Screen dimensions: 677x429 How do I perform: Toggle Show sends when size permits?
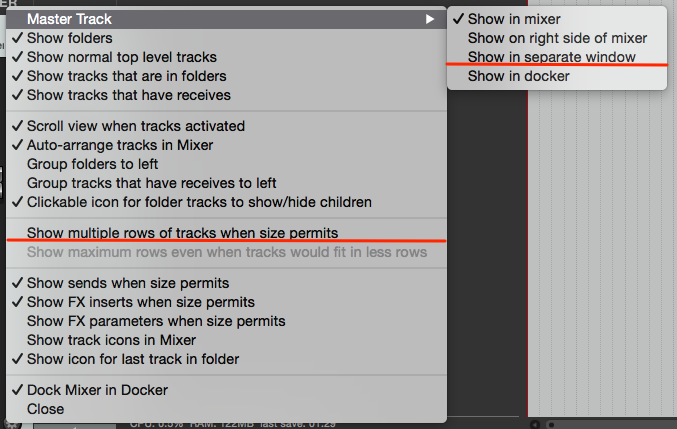point(128,283)
